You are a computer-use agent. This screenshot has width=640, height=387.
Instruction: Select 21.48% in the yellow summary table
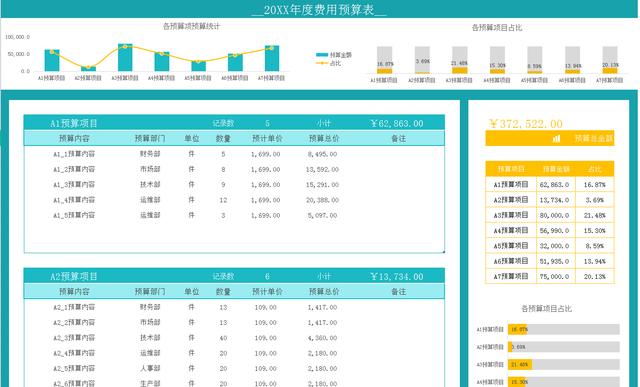tap(595, 216)
